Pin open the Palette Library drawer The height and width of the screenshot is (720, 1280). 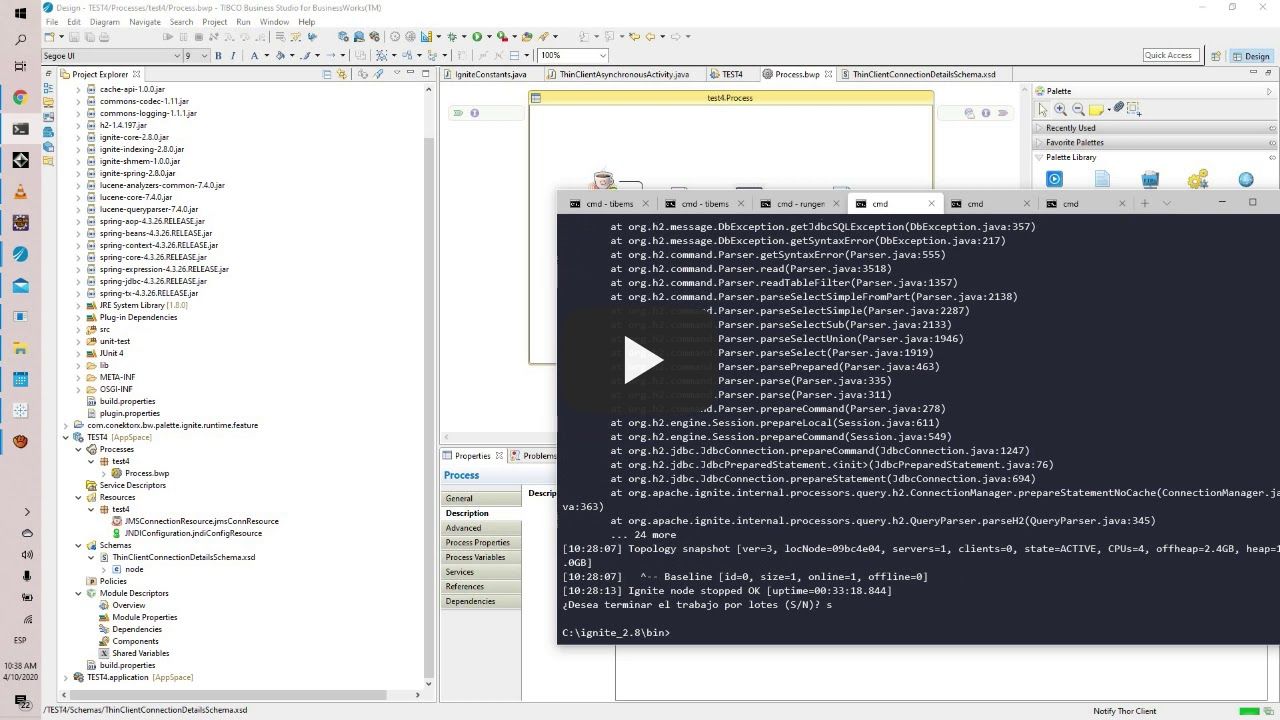(x=1272, y=157)
